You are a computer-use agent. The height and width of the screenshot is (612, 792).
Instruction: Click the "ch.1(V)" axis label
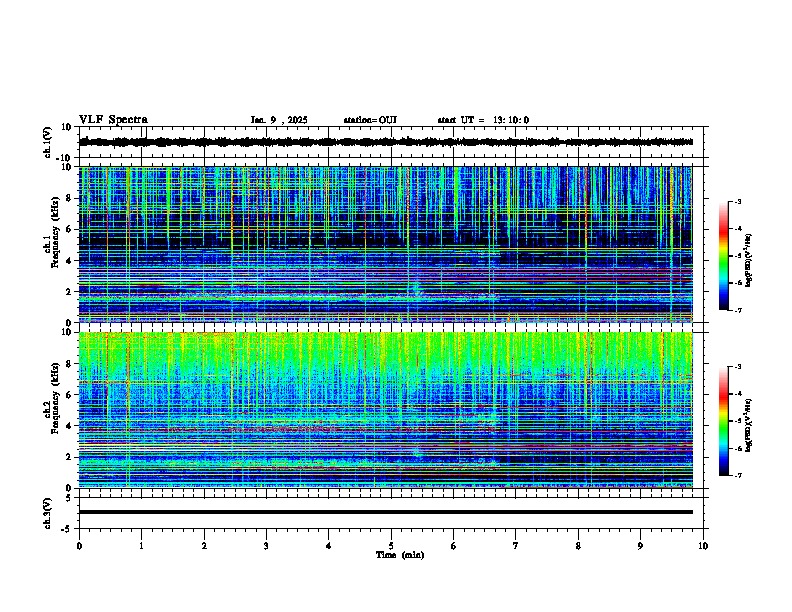(x=48, y=142)
